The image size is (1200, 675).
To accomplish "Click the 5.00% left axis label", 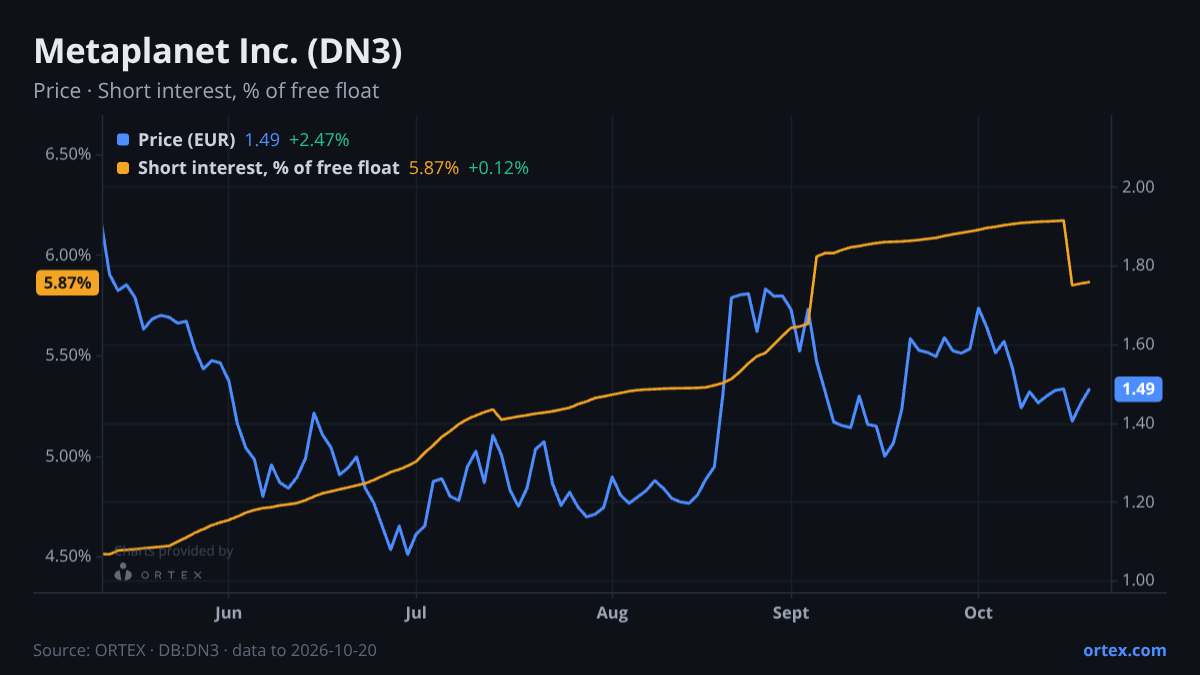I will [x=68, y=456].
